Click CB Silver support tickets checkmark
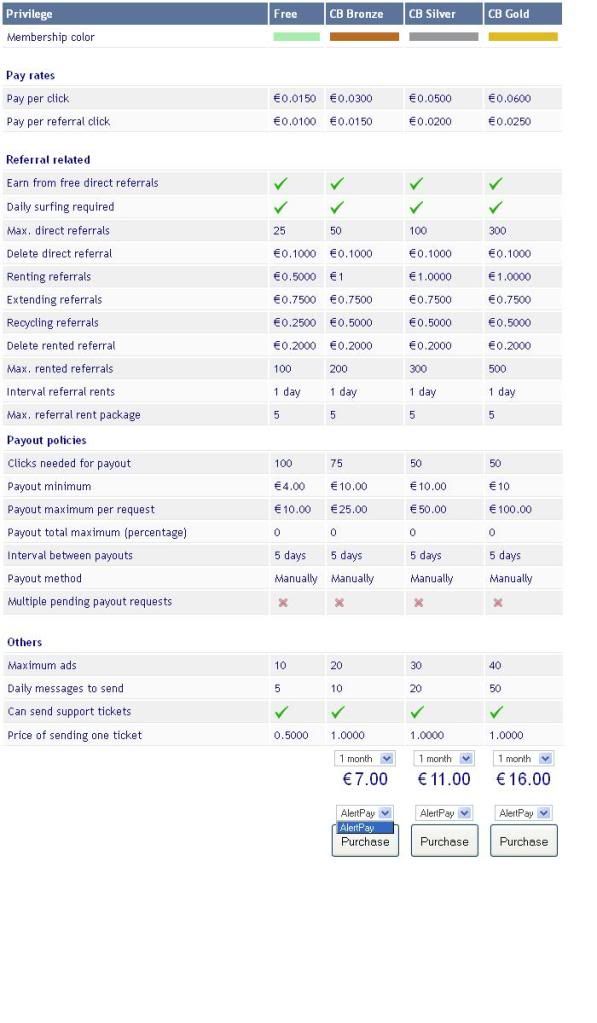The image size is (597, 1023). pos(417,712)
